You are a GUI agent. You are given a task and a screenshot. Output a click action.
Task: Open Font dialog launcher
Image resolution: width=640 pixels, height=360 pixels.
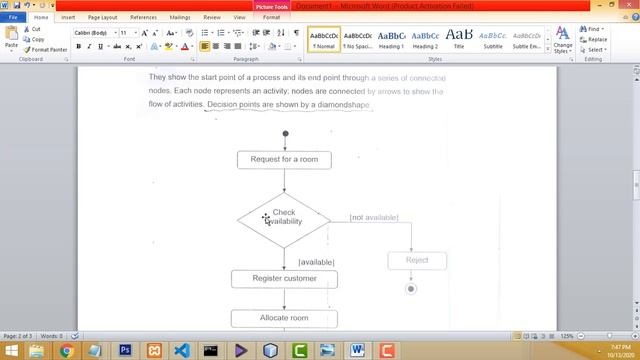[x=193, y=60]
